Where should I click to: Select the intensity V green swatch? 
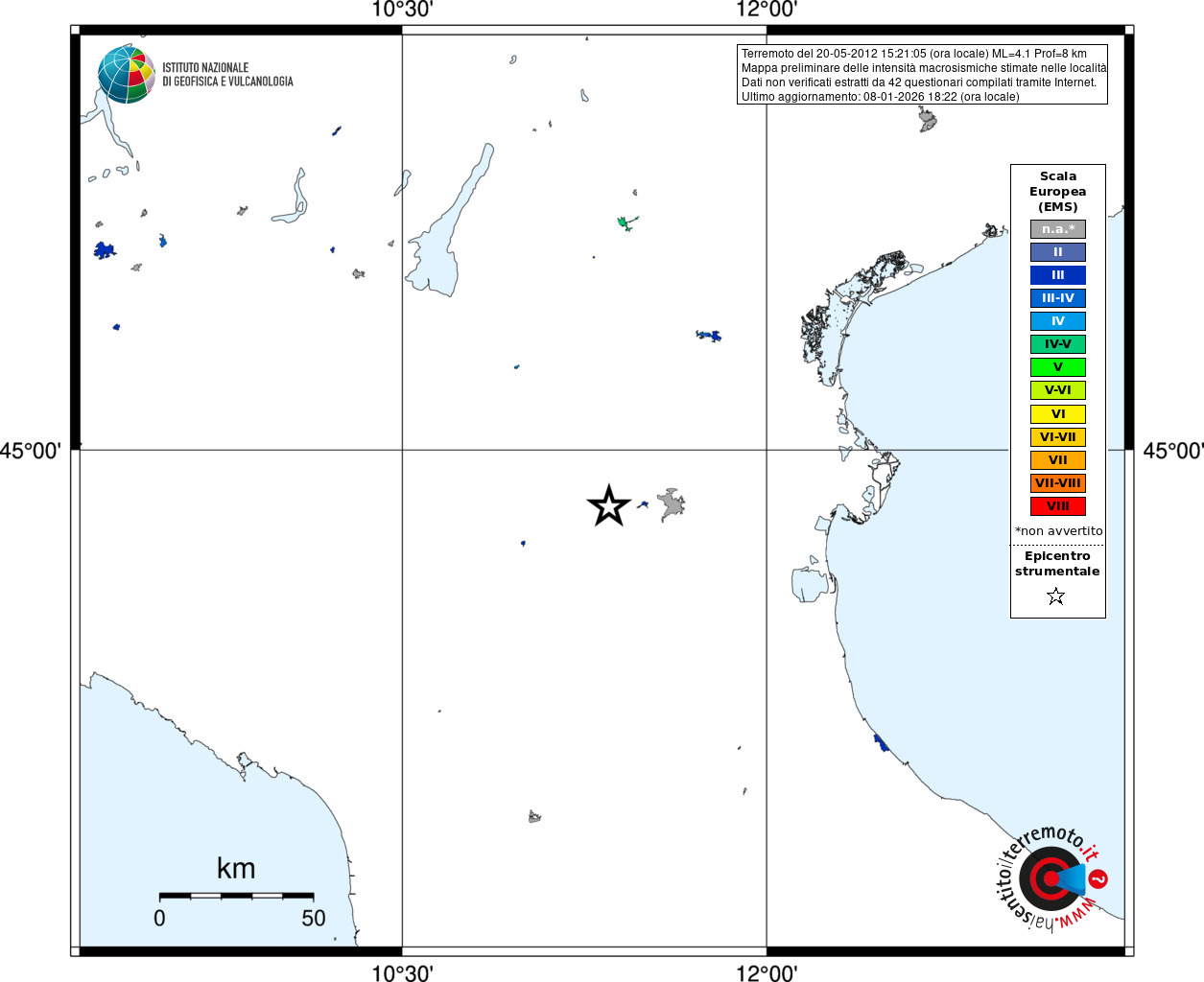coord(1058,367)
